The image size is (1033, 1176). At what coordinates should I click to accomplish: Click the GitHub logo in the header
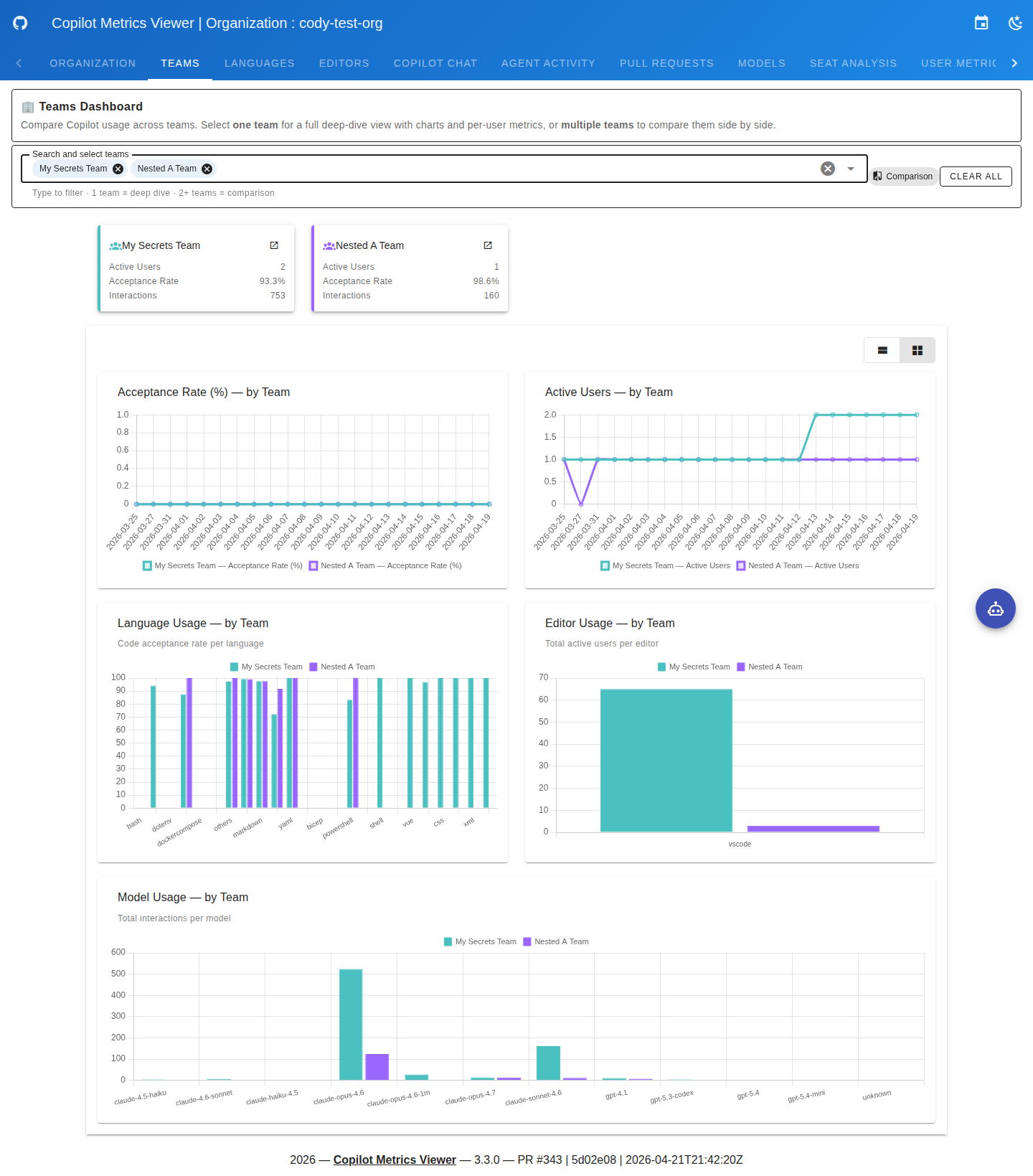click(20, 23)
